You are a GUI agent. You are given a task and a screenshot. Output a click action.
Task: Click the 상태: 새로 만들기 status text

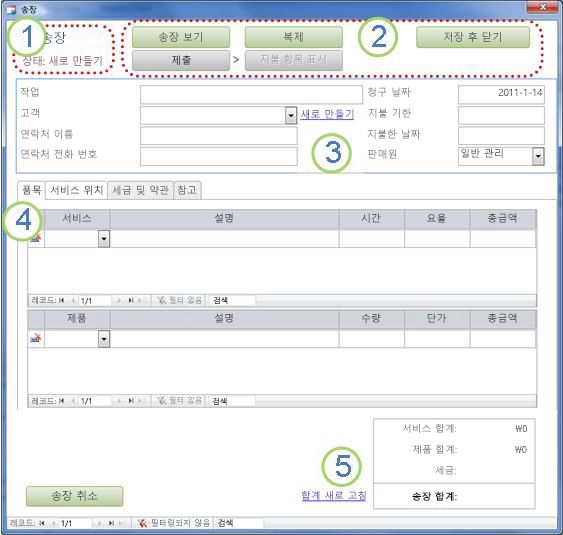click(62, 61)
